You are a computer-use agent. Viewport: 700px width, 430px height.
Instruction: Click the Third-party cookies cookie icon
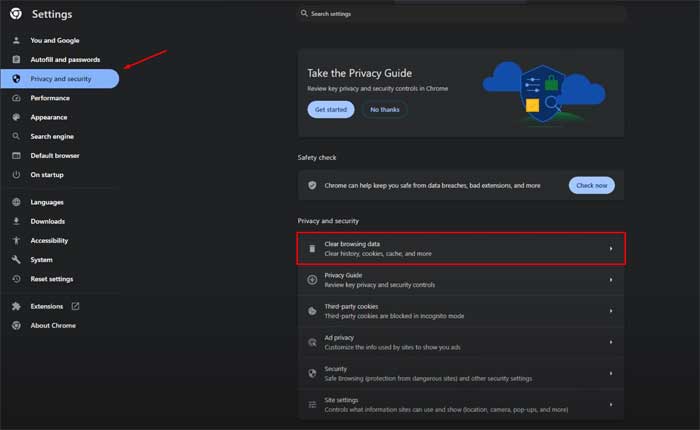pos(312,311)
